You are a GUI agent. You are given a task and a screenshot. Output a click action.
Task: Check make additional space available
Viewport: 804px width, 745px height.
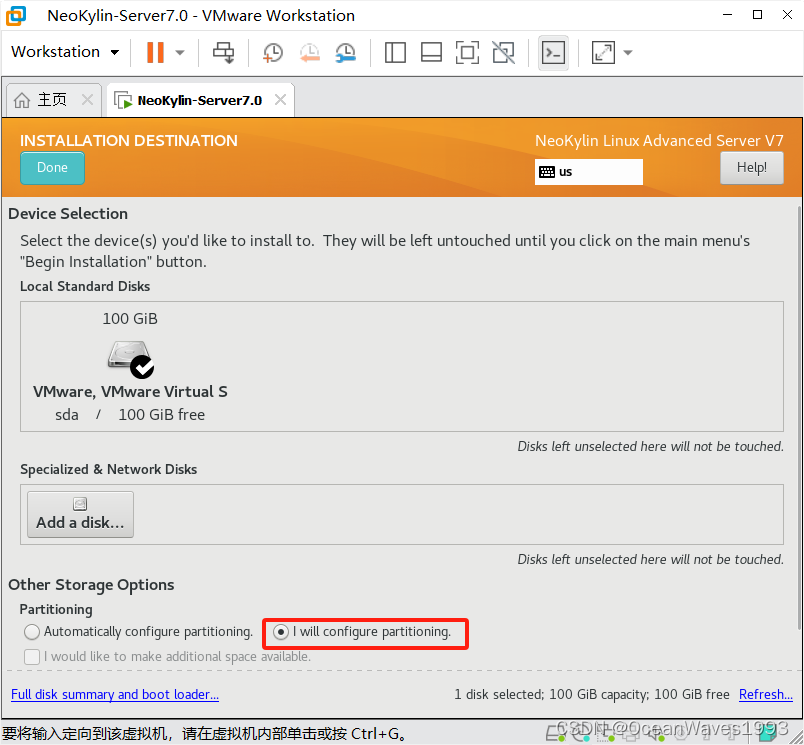(167, 656)
